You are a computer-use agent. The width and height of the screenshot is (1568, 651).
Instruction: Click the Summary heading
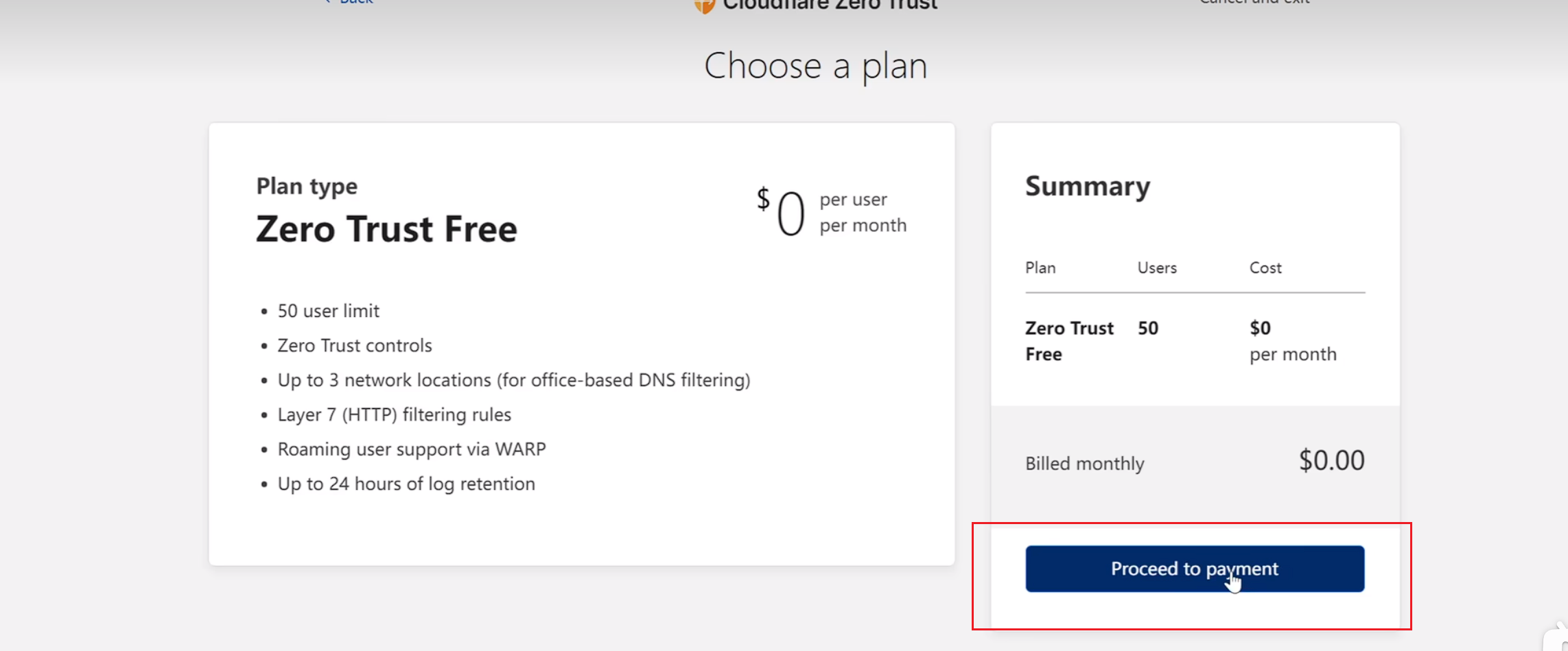[1087, 187]
